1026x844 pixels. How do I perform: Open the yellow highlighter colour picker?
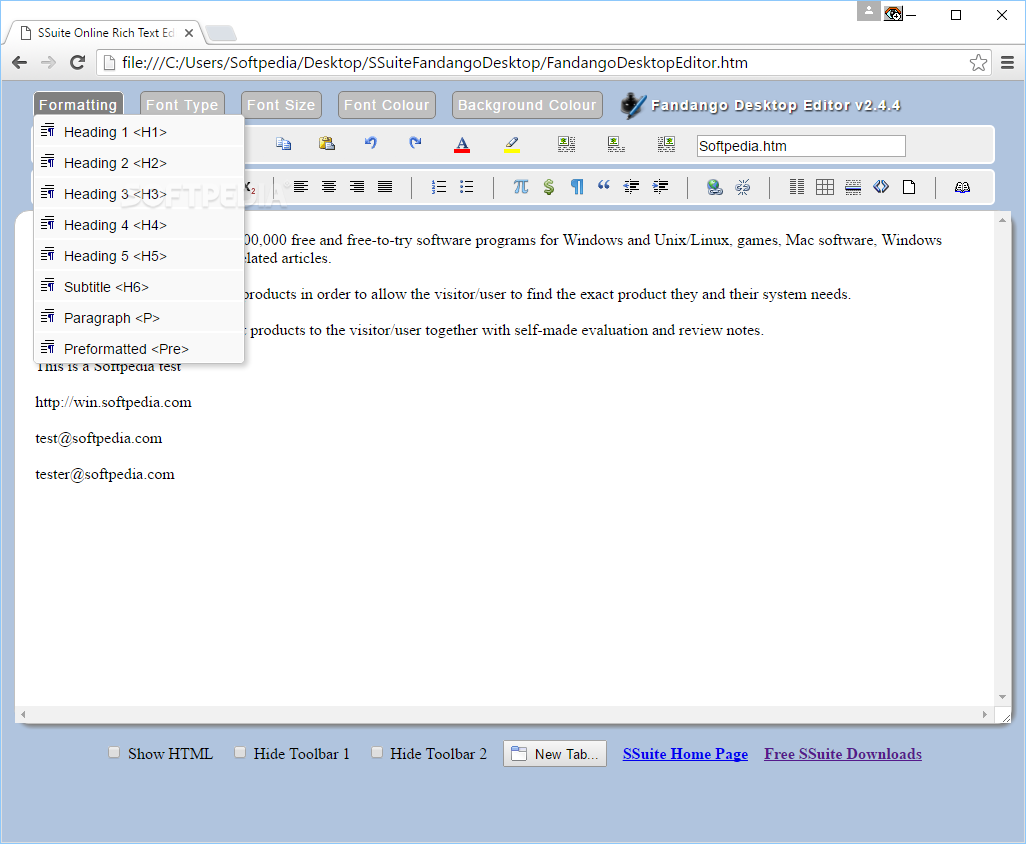512,145
